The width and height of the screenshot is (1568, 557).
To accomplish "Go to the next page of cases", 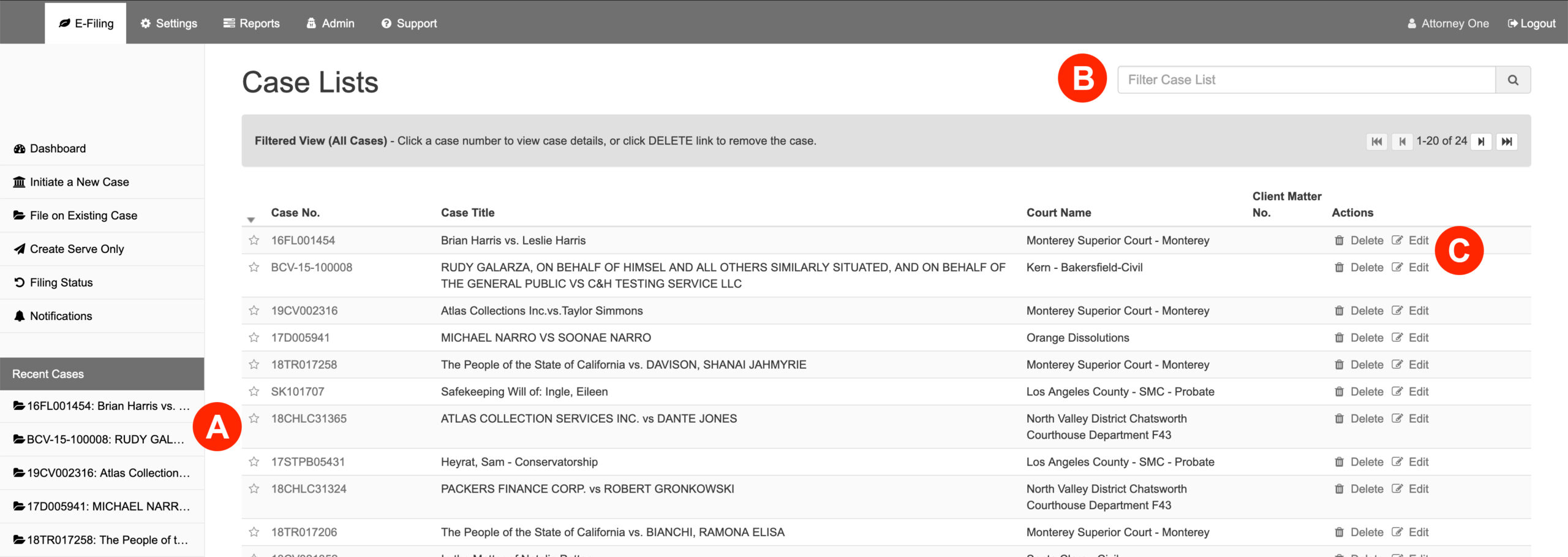I will click(x=1481, y=142).
